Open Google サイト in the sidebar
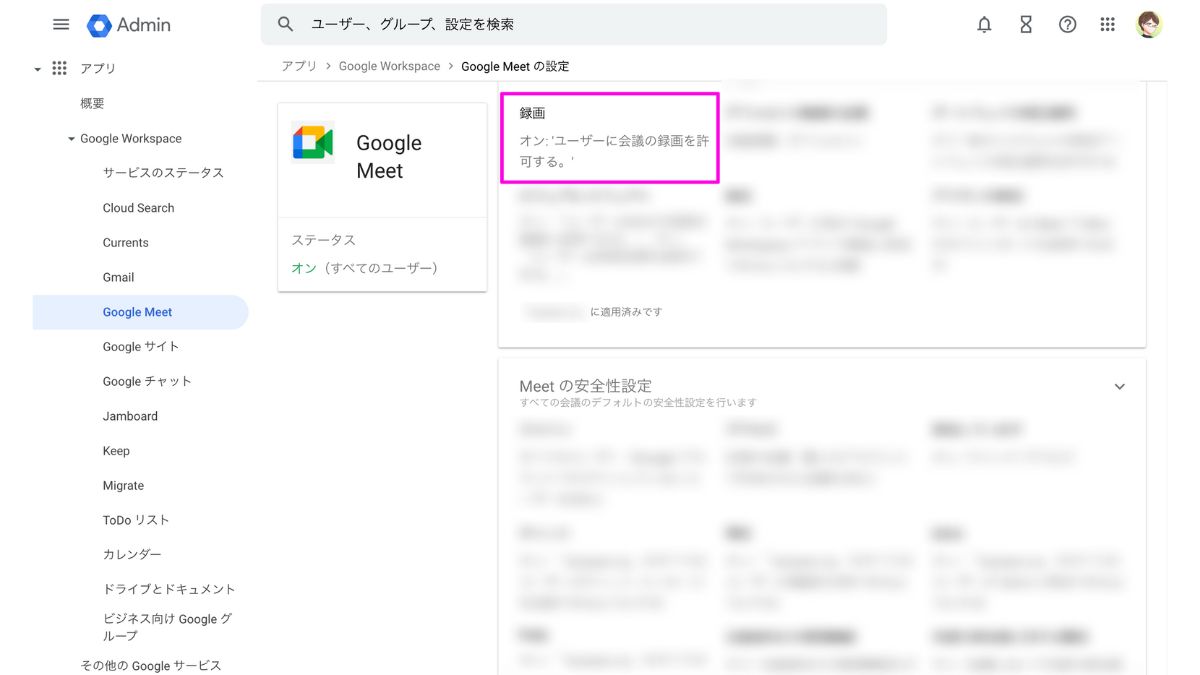 141,347
